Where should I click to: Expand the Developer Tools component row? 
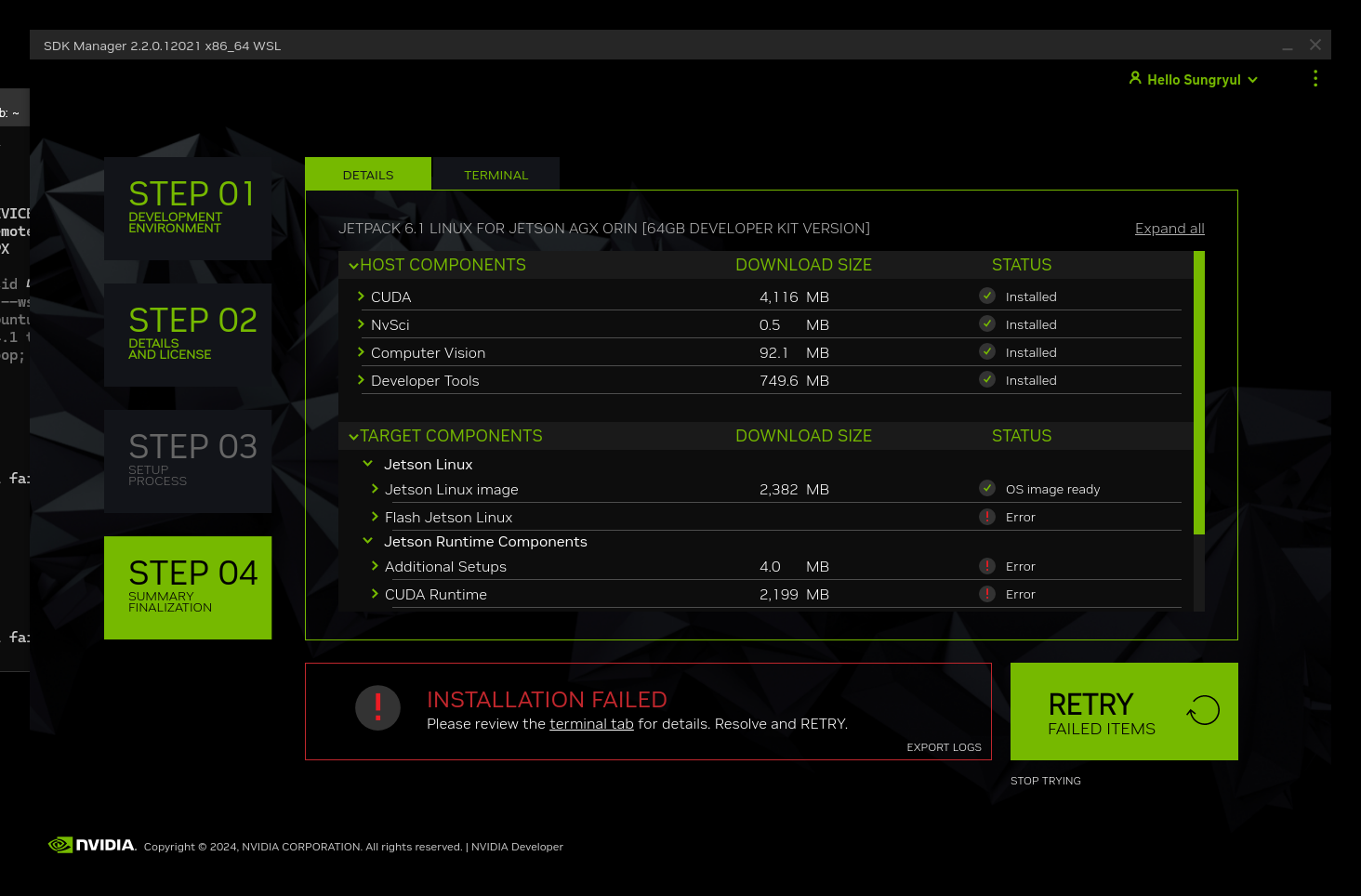[x=361, y=380]
